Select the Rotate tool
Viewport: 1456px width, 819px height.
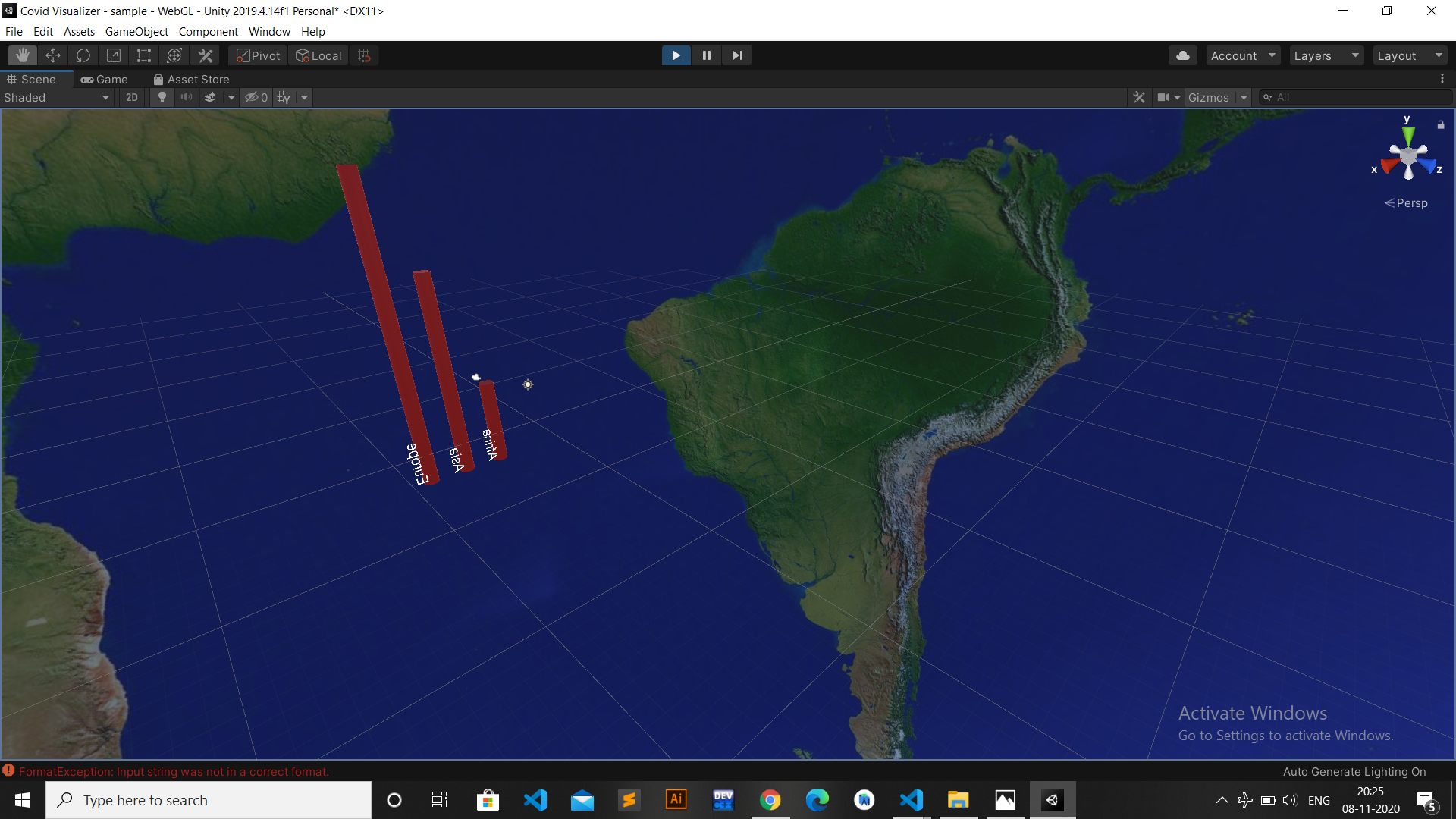coord(83,55)
